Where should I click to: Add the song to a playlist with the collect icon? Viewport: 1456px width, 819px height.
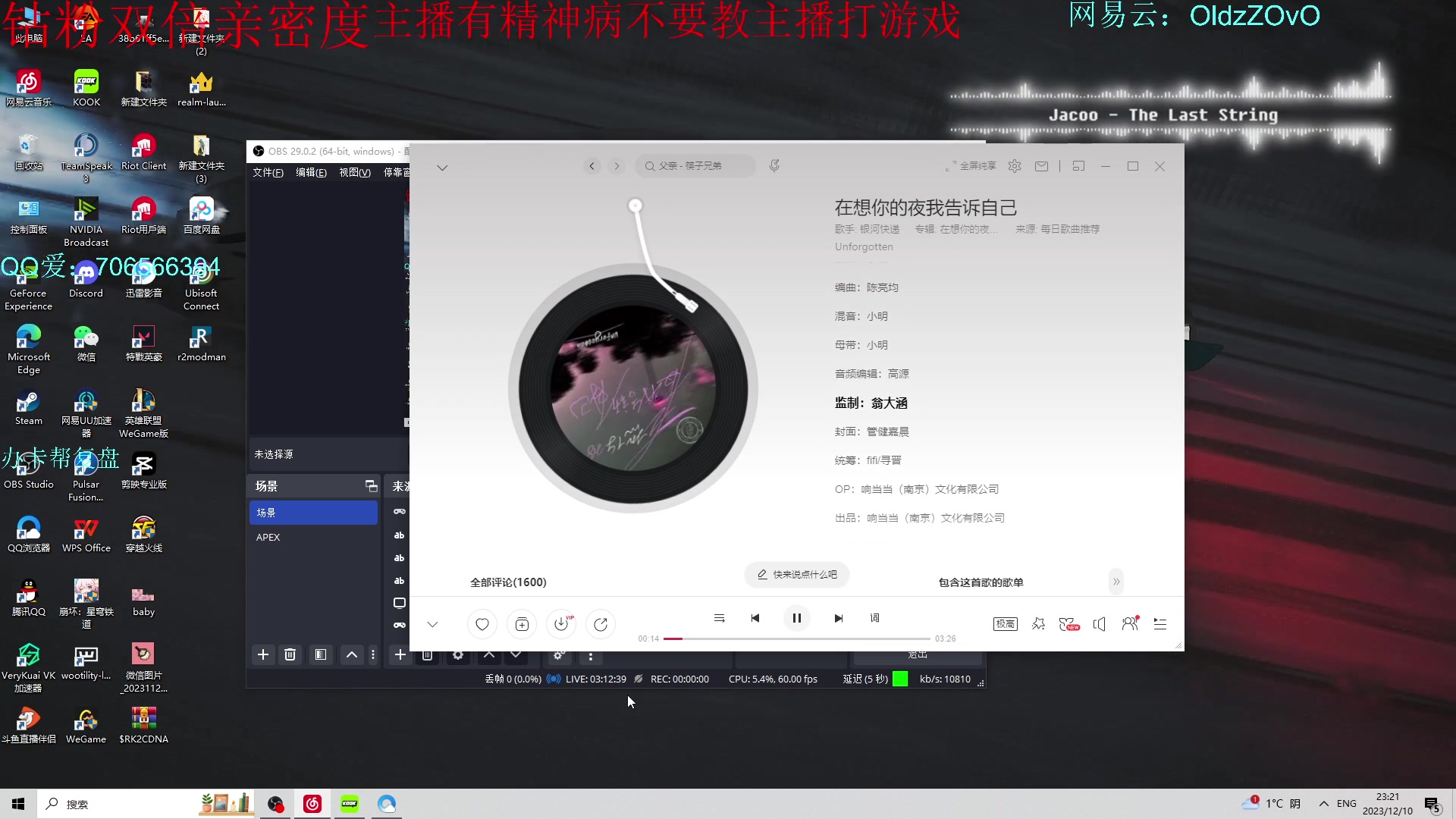(522, 624)
